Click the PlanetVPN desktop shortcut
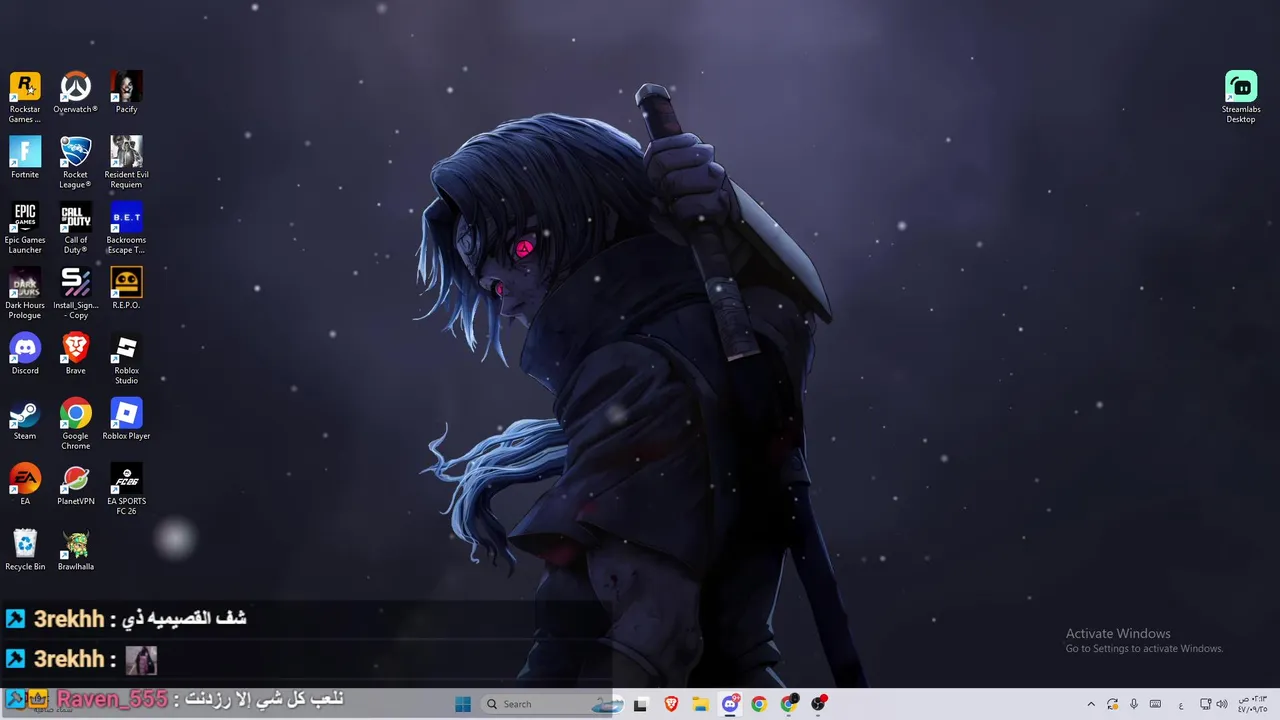Screen dimensions: 1280x720 (75, 484)
